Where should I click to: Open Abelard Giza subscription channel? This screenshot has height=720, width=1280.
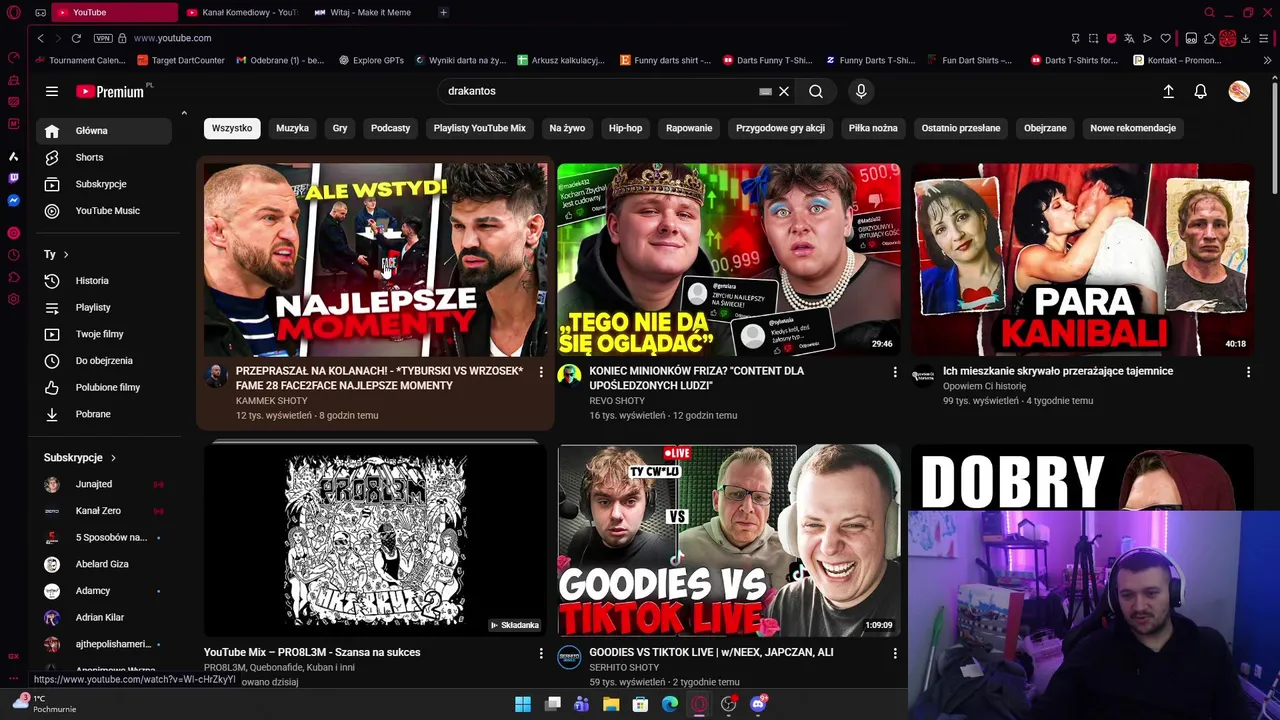click(104, 564)
